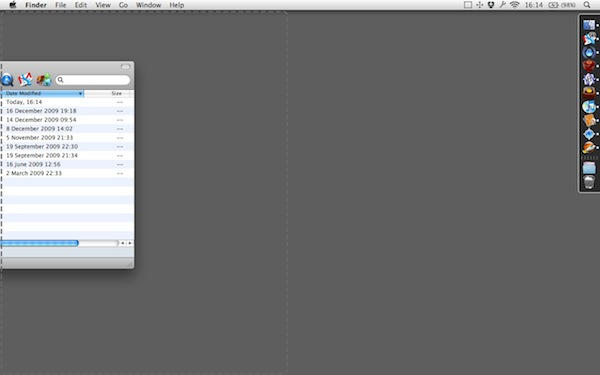Select the row dated 16 December 2009 19:18
This screenshot has height=375, width=600.
tap(67, 111)
